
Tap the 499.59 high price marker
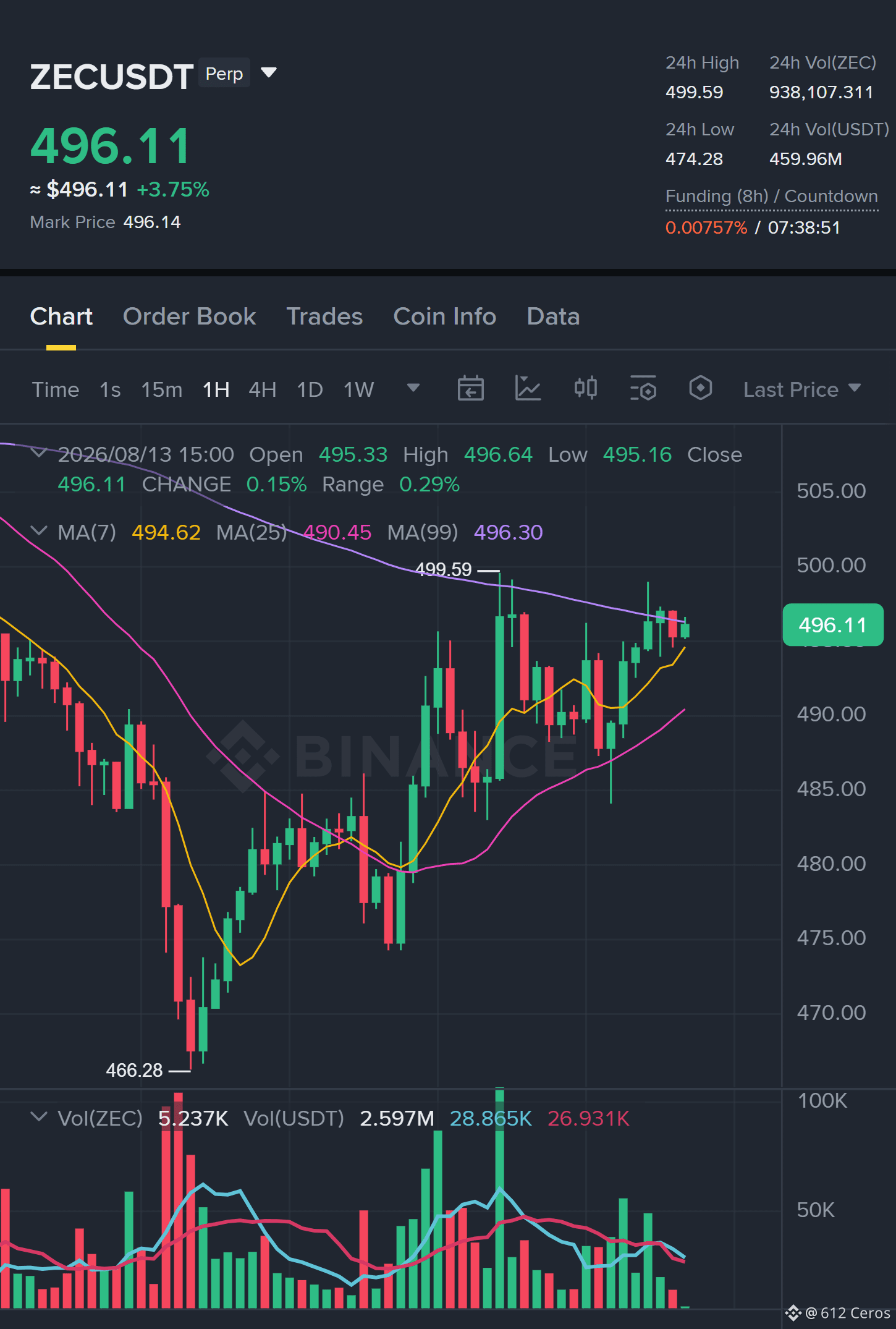click(443, 569)
